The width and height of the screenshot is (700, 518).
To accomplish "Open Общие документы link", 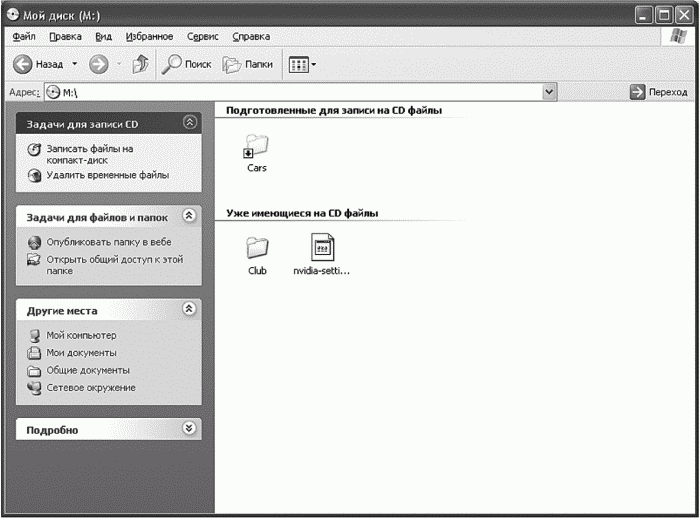I will [88, 370].
